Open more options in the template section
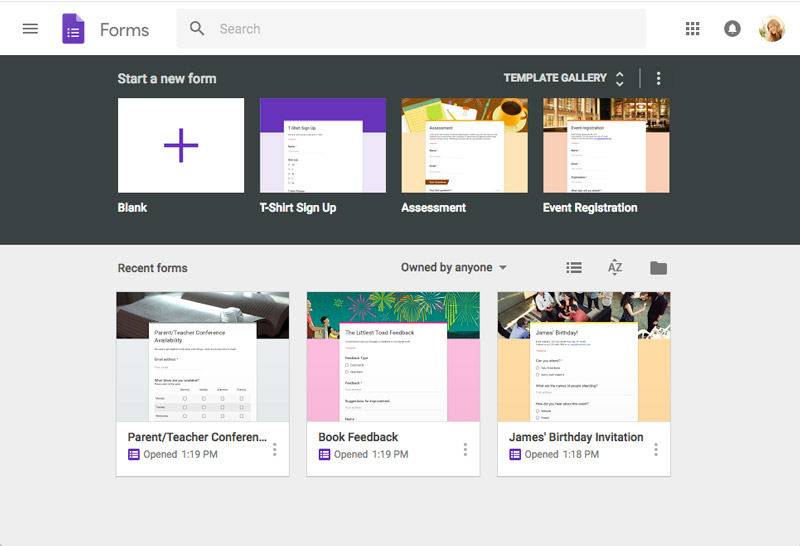800x546 pixels. pyautogui.click(x=658, y=78)
